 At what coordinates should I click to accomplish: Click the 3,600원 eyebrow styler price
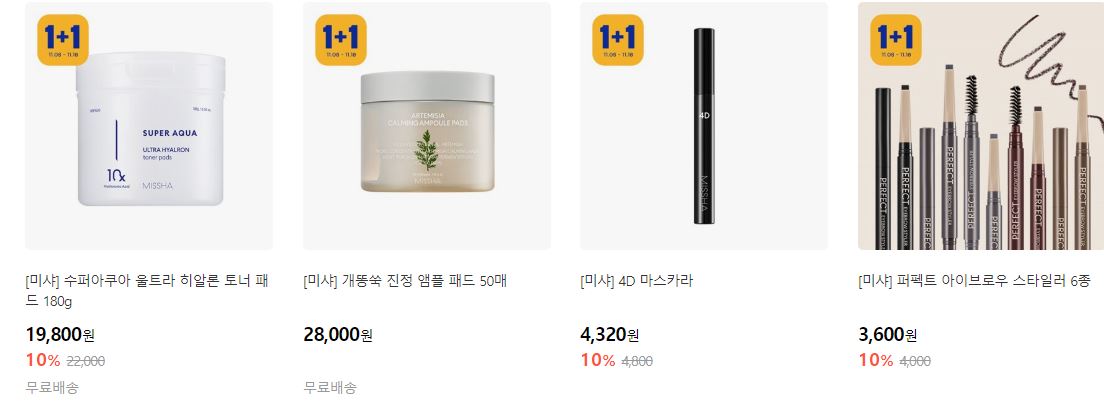coord(887,335)
